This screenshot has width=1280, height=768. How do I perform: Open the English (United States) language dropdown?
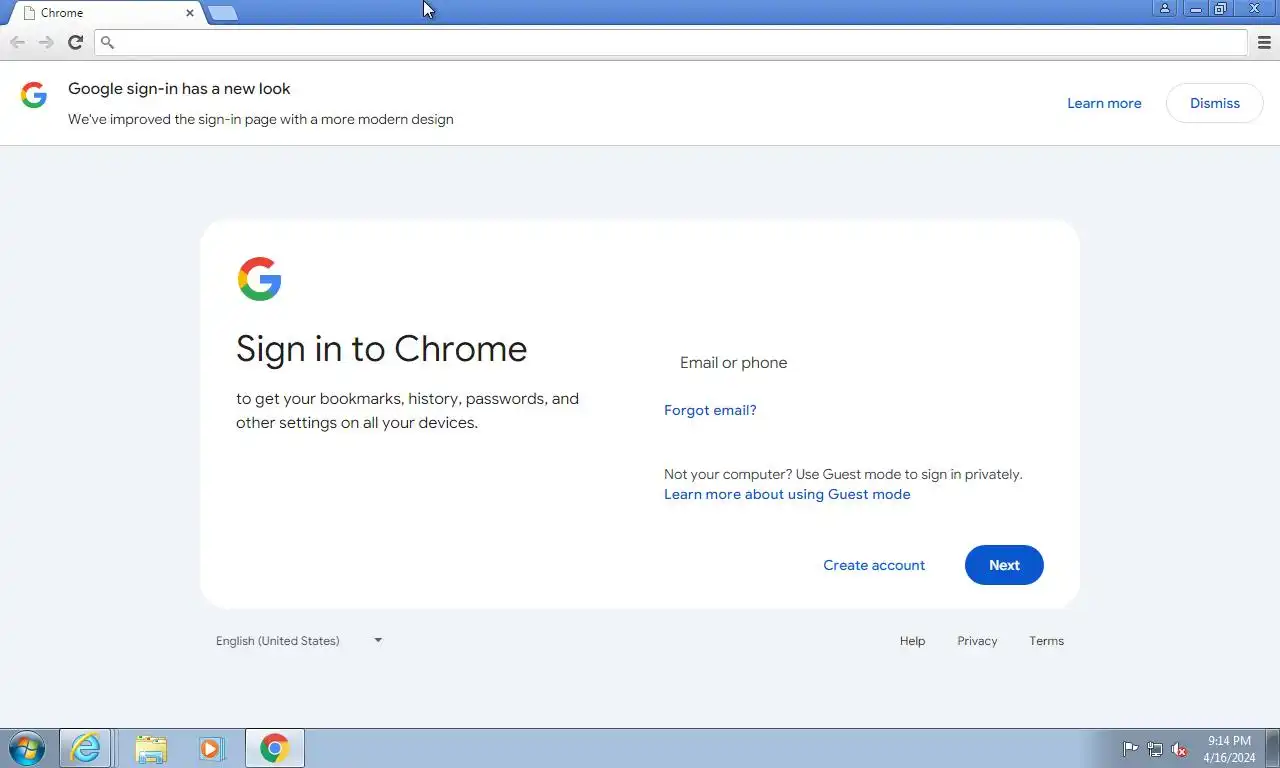coord(299,641)
